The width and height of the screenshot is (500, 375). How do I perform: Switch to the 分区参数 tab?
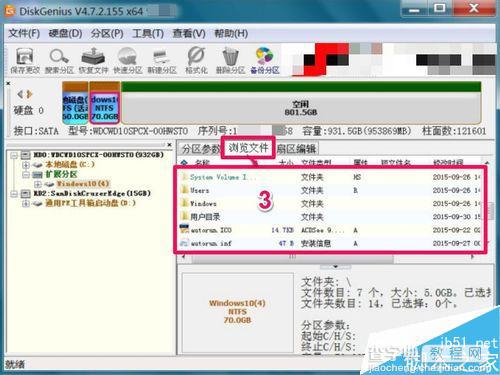point(200,149)
